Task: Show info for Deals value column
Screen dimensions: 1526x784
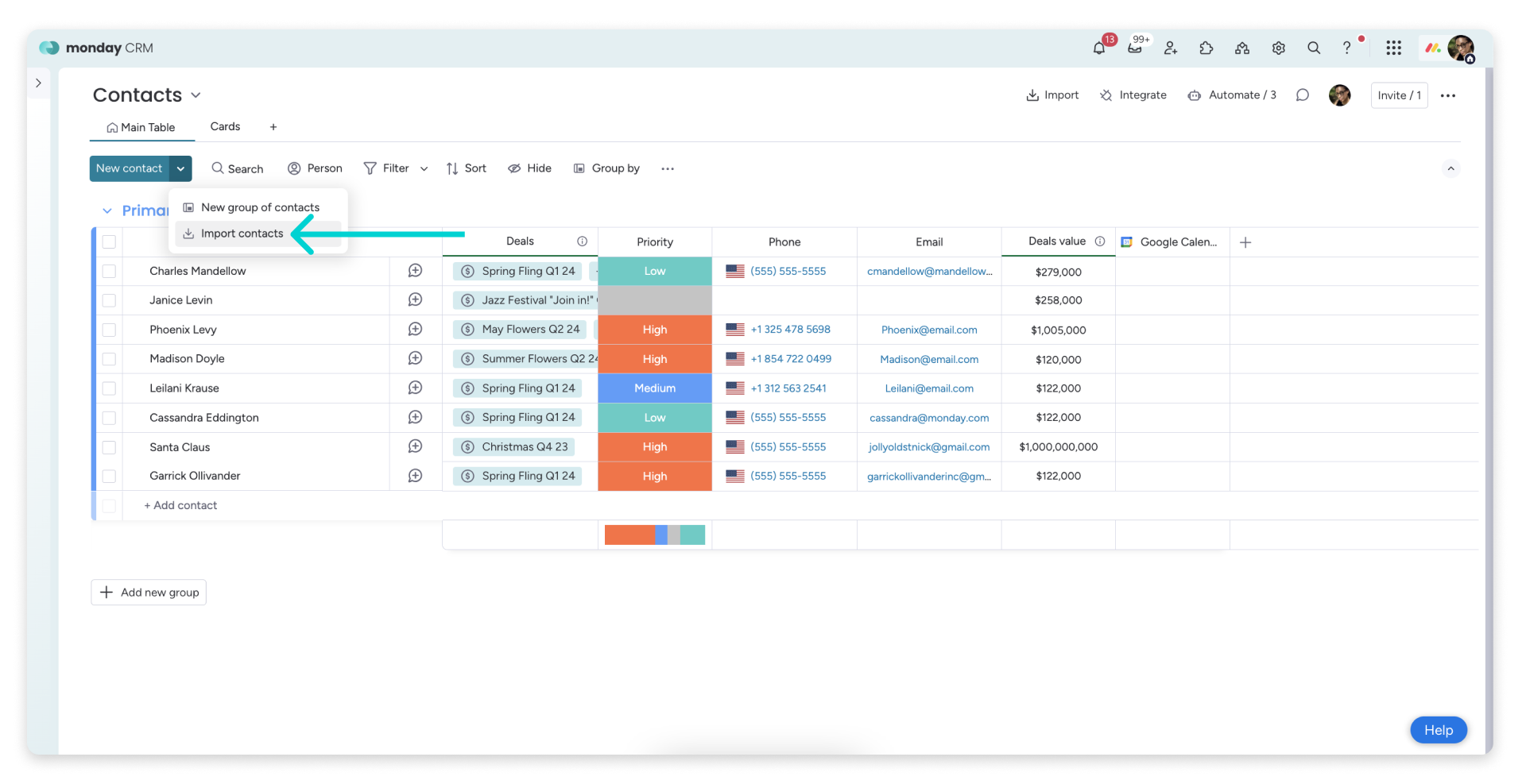Action: tap(1100, 241)
